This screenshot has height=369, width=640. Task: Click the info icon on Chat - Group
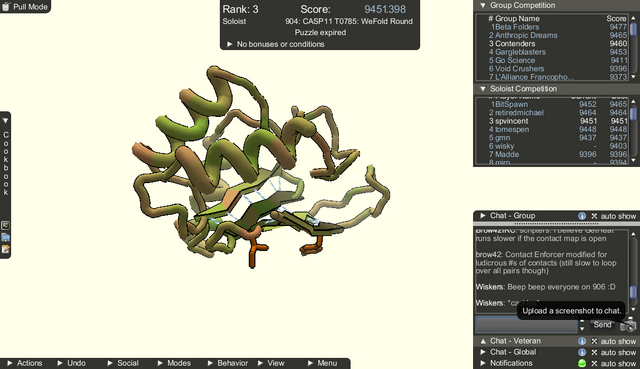point(582,216)
